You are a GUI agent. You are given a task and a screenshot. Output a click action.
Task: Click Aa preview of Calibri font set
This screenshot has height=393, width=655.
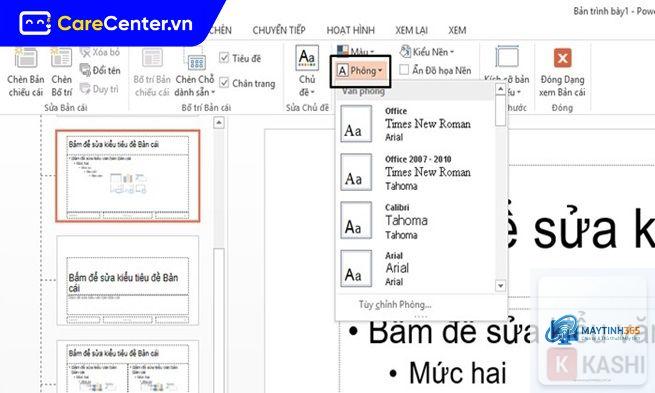point(356,221)
